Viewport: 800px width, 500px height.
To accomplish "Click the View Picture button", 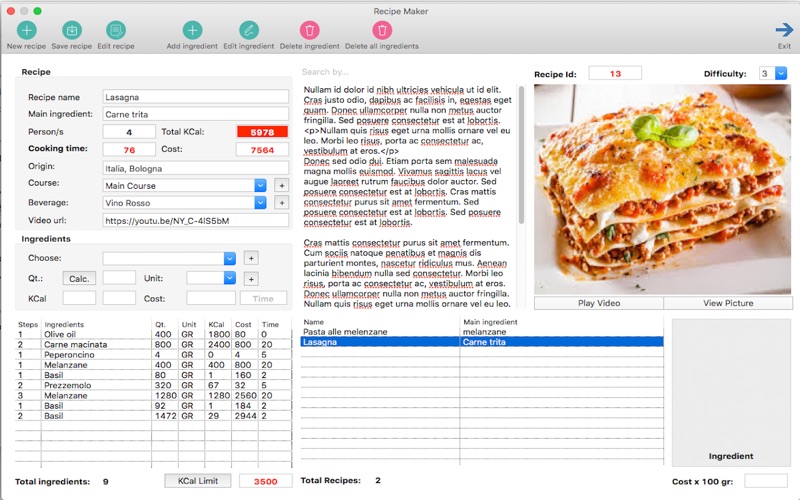I will coord(728,303).
